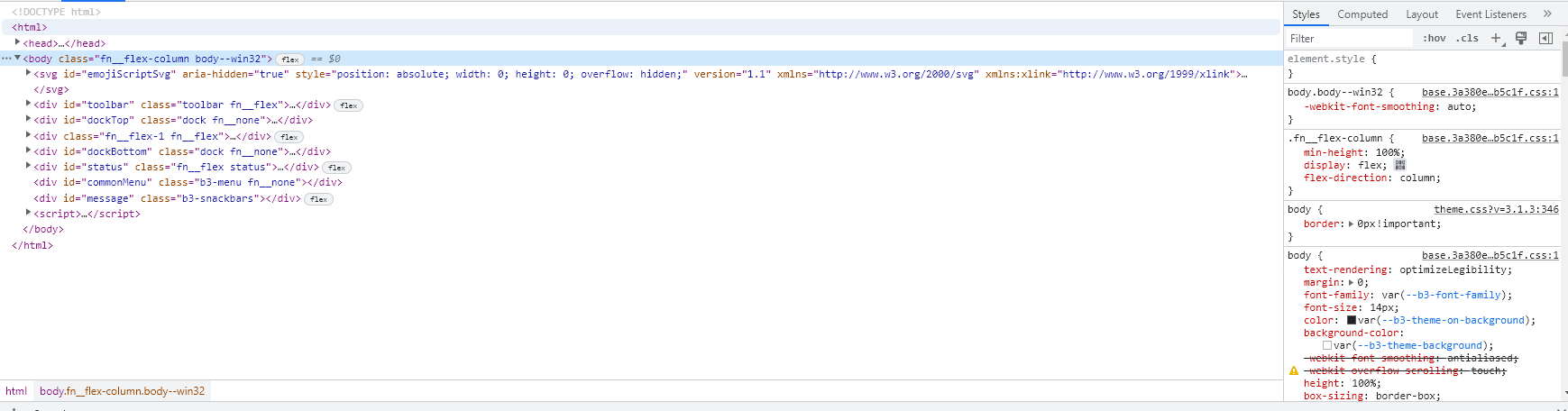The height and width of the screenshot is (411, 1568).
Task: Click the --b3-theme-on-background variable
Action: [1453, 320]
